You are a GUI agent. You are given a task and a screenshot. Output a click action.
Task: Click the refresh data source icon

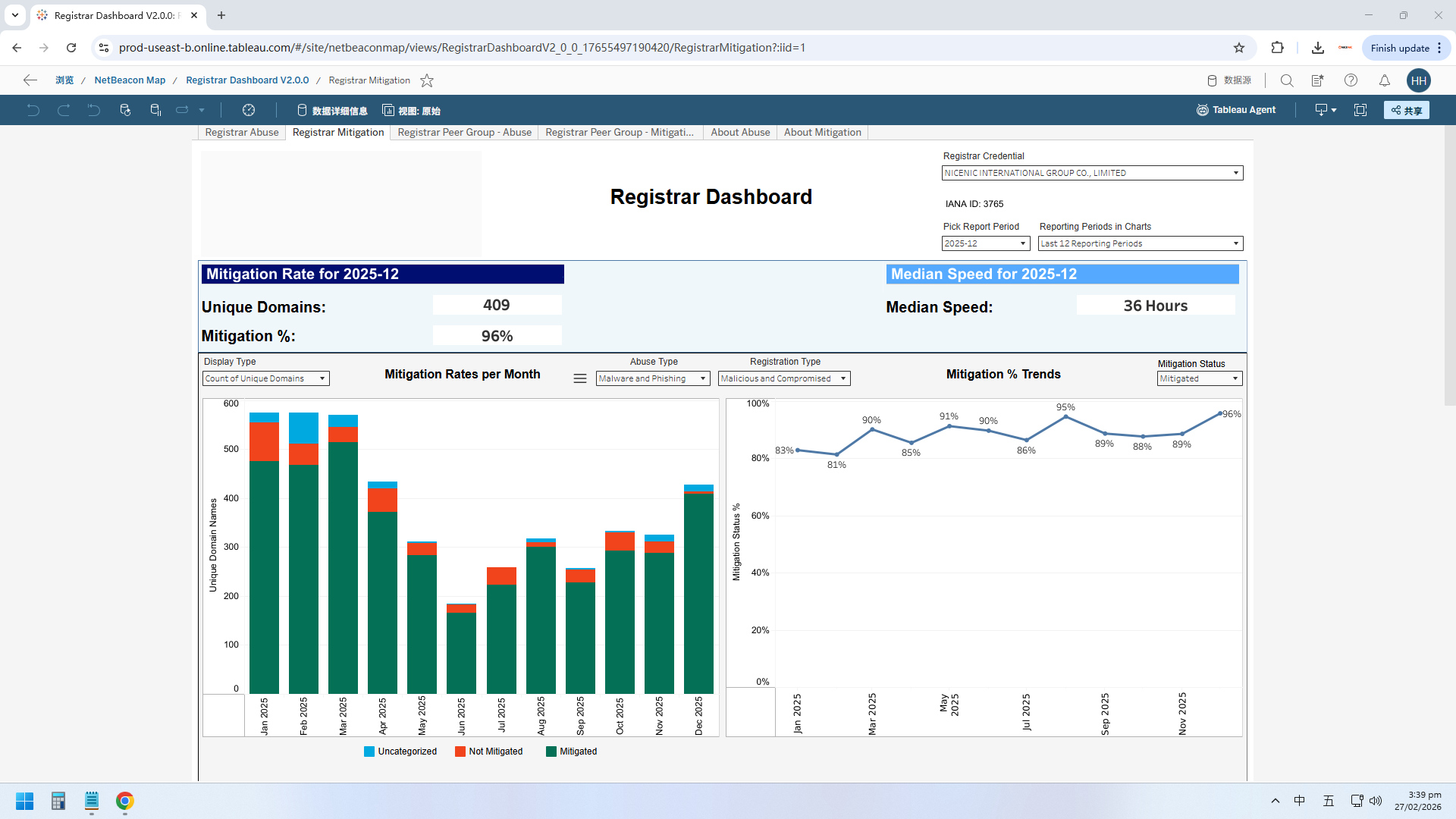[x=125, y=110]
